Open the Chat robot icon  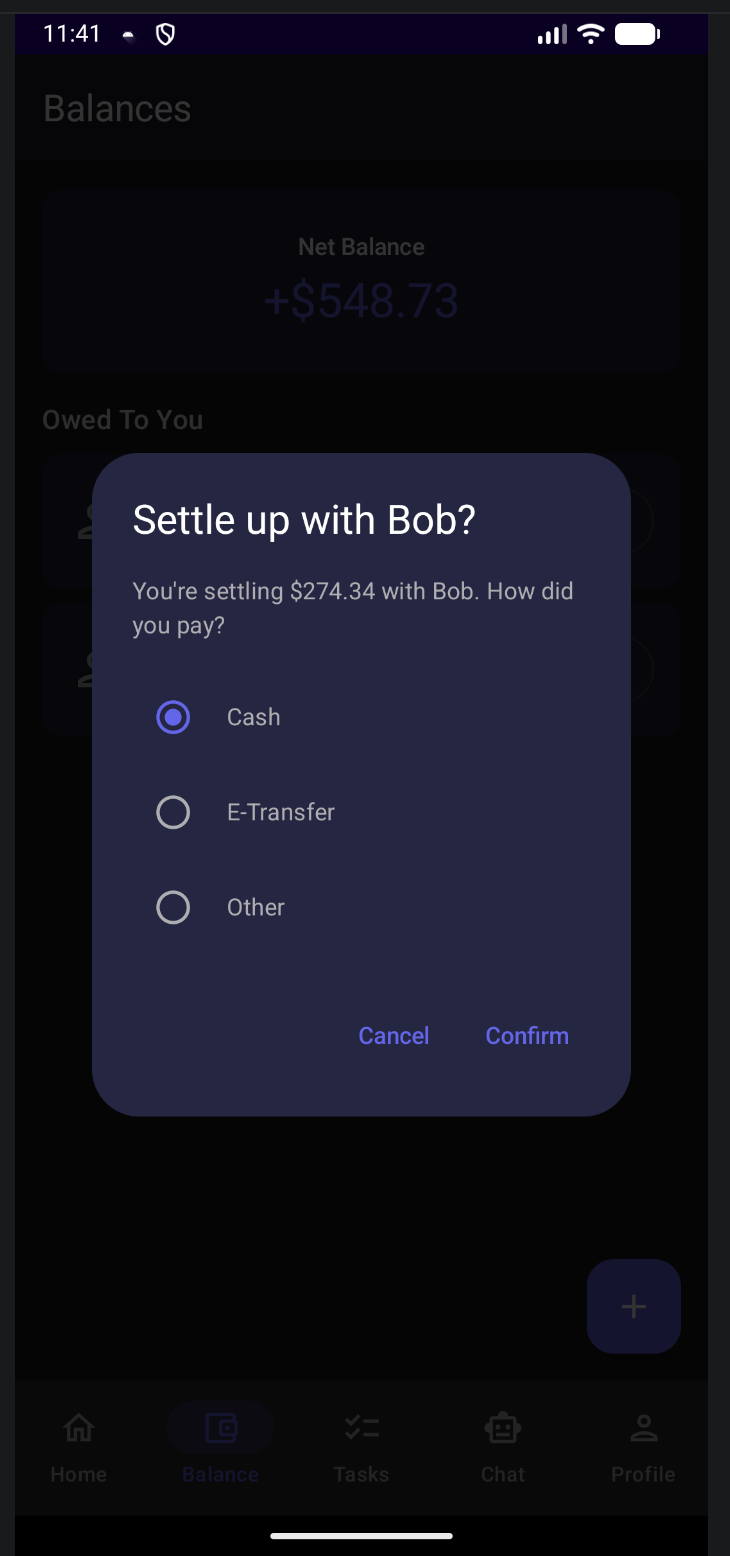point(502,1428)
